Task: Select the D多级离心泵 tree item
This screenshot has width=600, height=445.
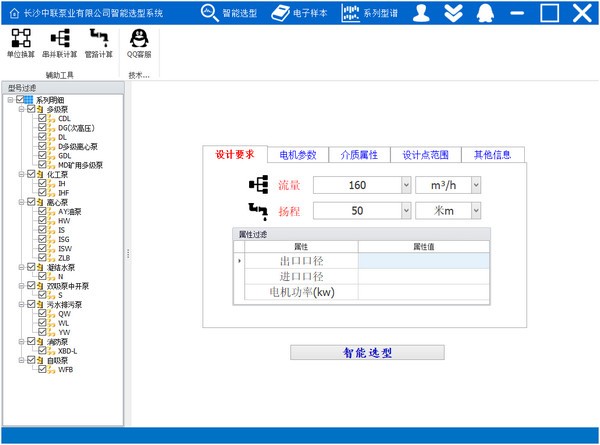Action: (78, 147)
